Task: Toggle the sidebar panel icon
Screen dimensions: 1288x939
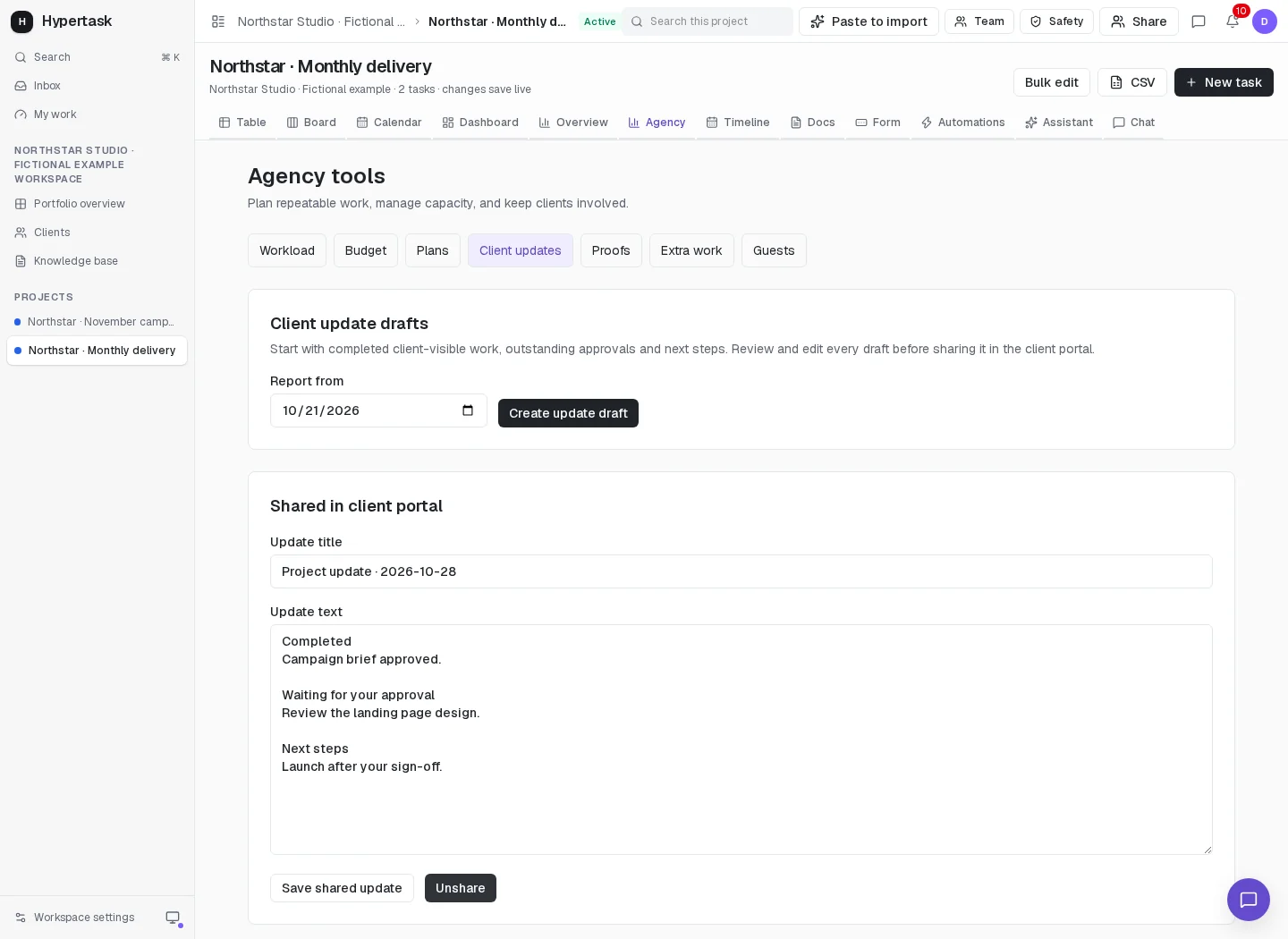Action: point(218,21)
